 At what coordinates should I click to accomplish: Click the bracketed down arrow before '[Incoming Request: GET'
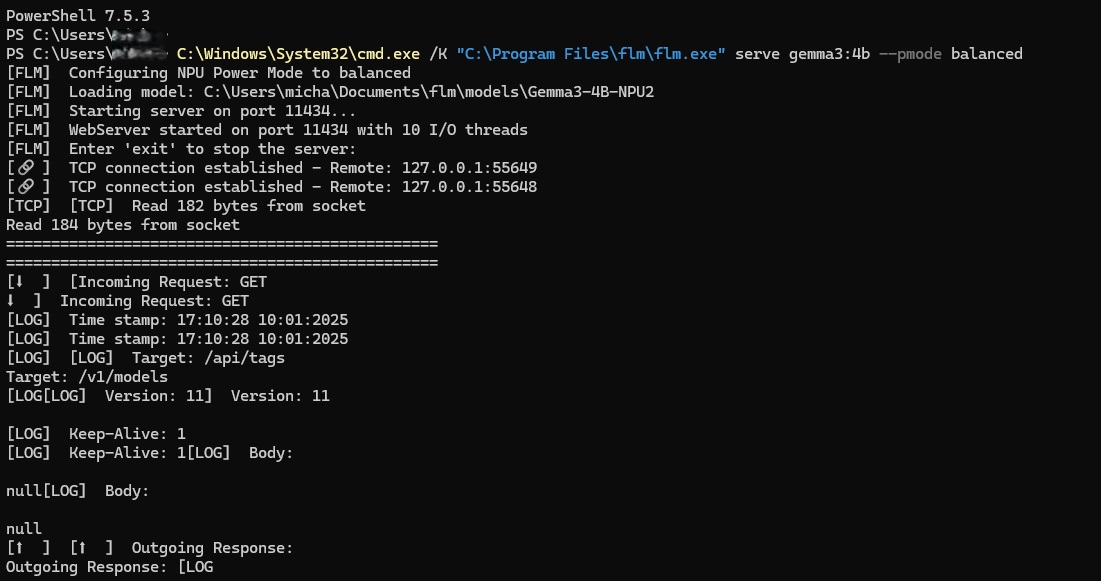tap(20, 282)
